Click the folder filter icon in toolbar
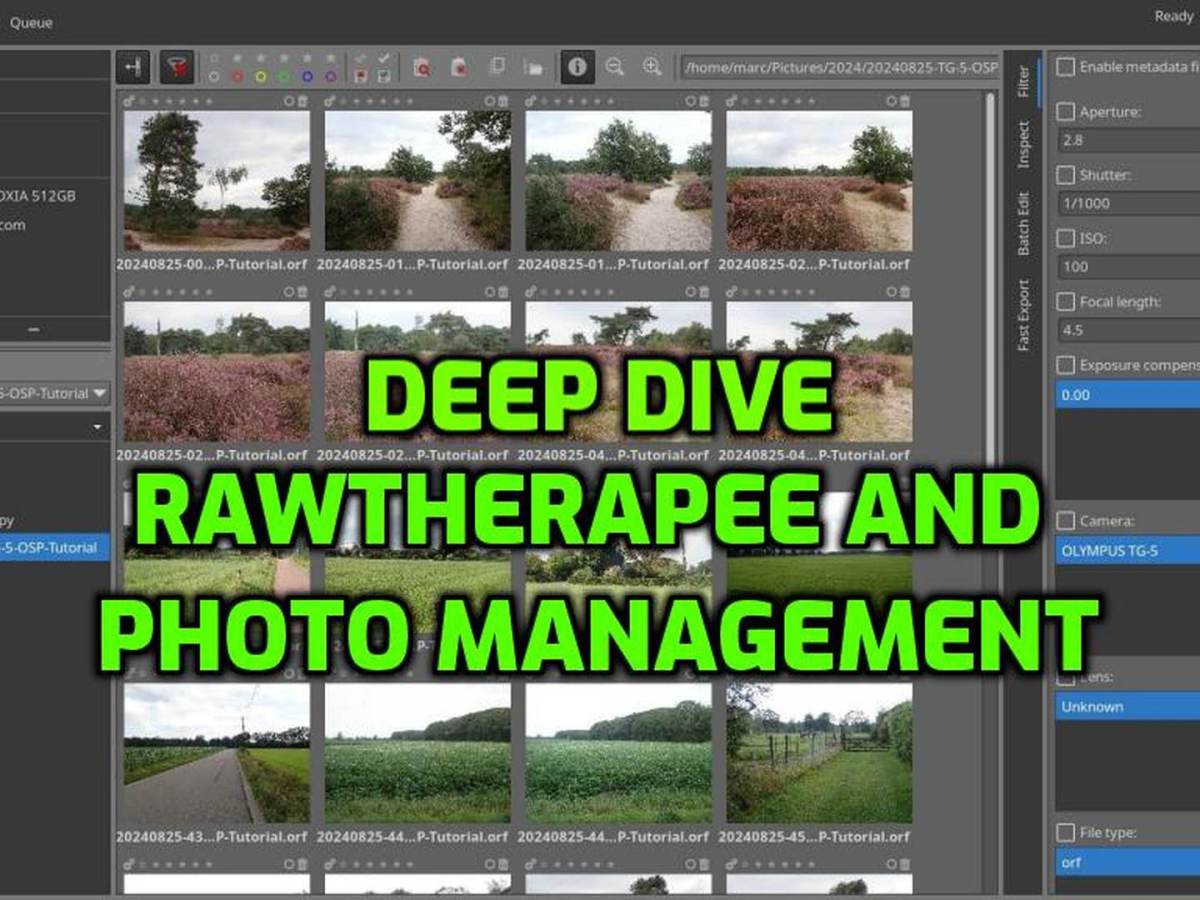 click(534, 67)
